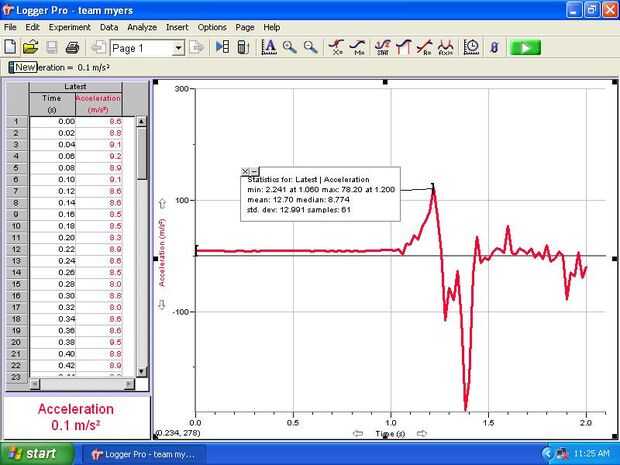The width and height of the screenshot is (620, 465).
Task: Go to the next page arrow
Action: pyautogui.click(x=197, y=48)
